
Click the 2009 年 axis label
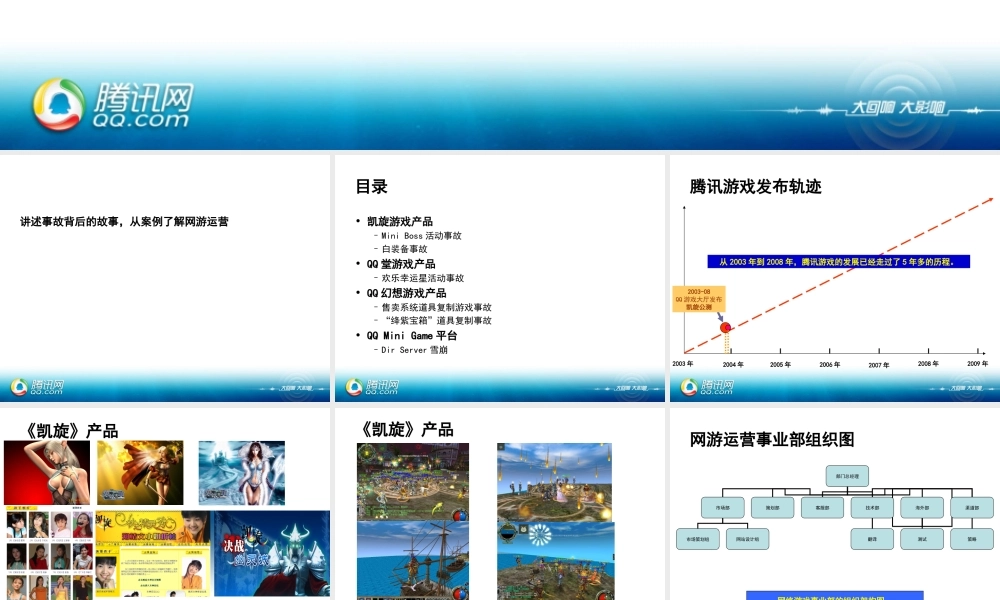point(977,363)
